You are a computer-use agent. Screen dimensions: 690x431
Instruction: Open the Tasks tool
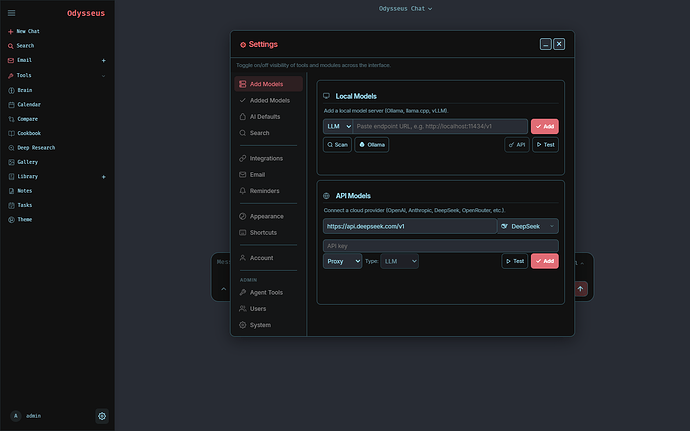20,205
